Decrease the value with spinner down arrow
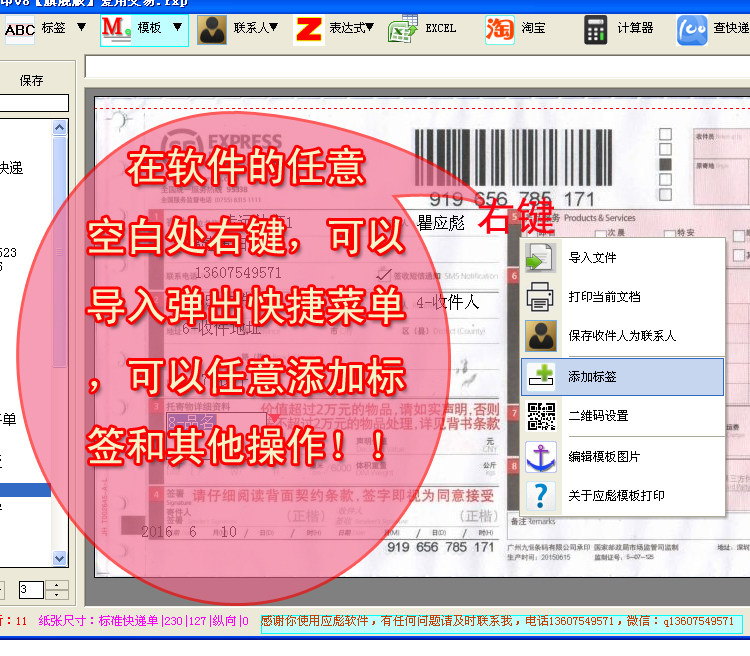Screen dimensions: 750x656 click(56, 594)
